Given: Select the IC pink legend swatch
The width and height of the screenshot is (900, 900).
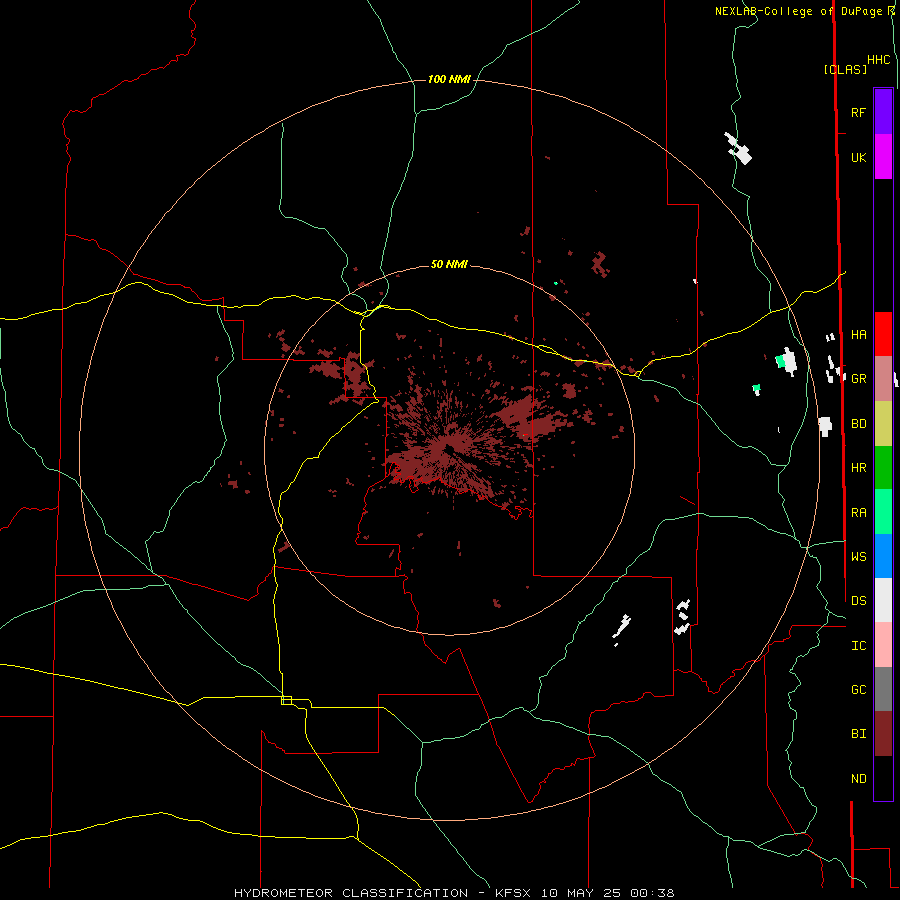Looking at the screenshot, I should tap(883, 645).
